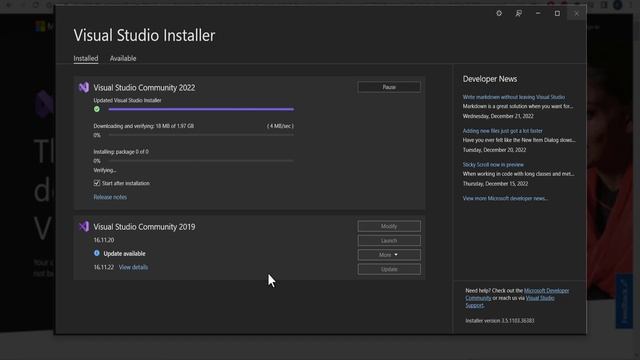Click Visual Studio Community 2019 logo icon
This screenshot has height=360, width=640.
click(84, 227)
